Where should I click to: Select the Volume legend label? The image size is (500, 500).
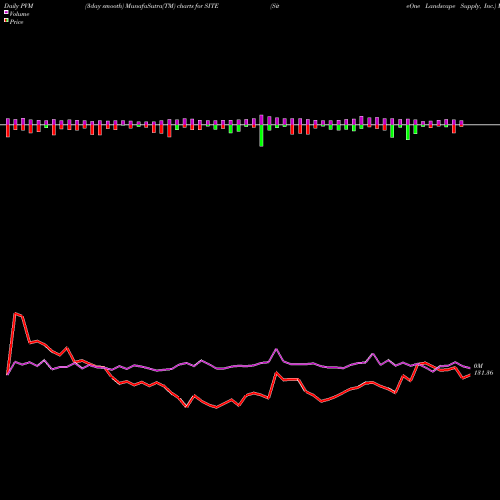tap(19, 14)
